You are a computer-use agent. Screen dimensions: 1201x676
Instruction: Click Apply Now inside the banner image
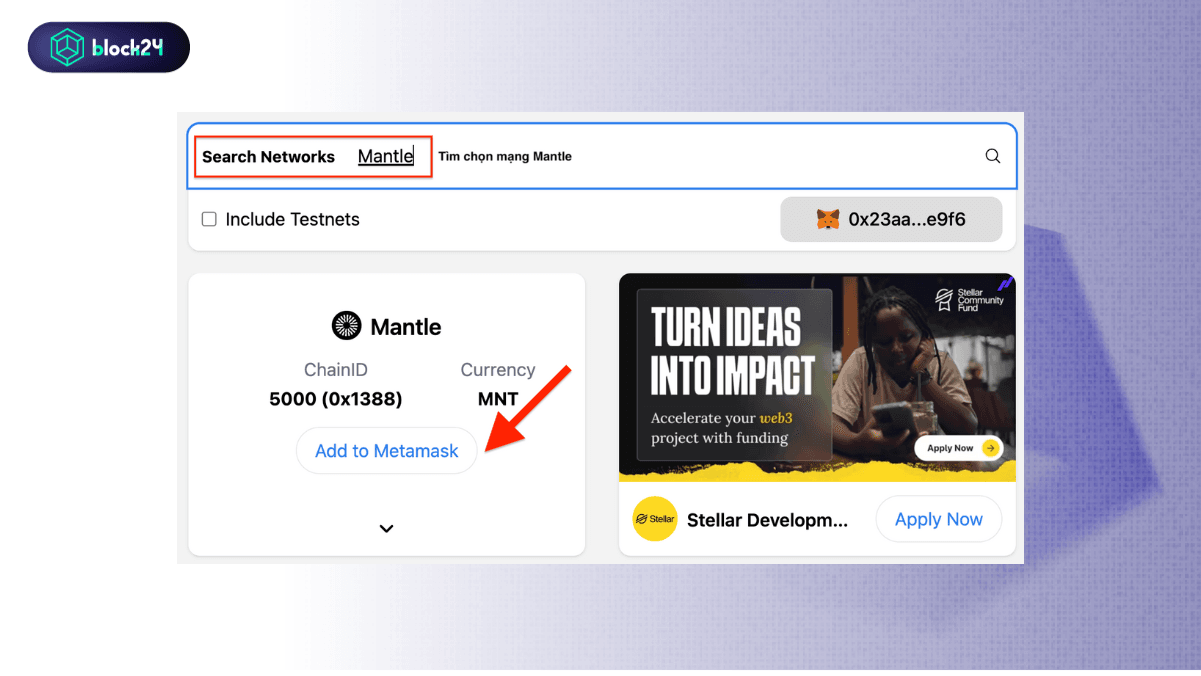pos(959,448)
